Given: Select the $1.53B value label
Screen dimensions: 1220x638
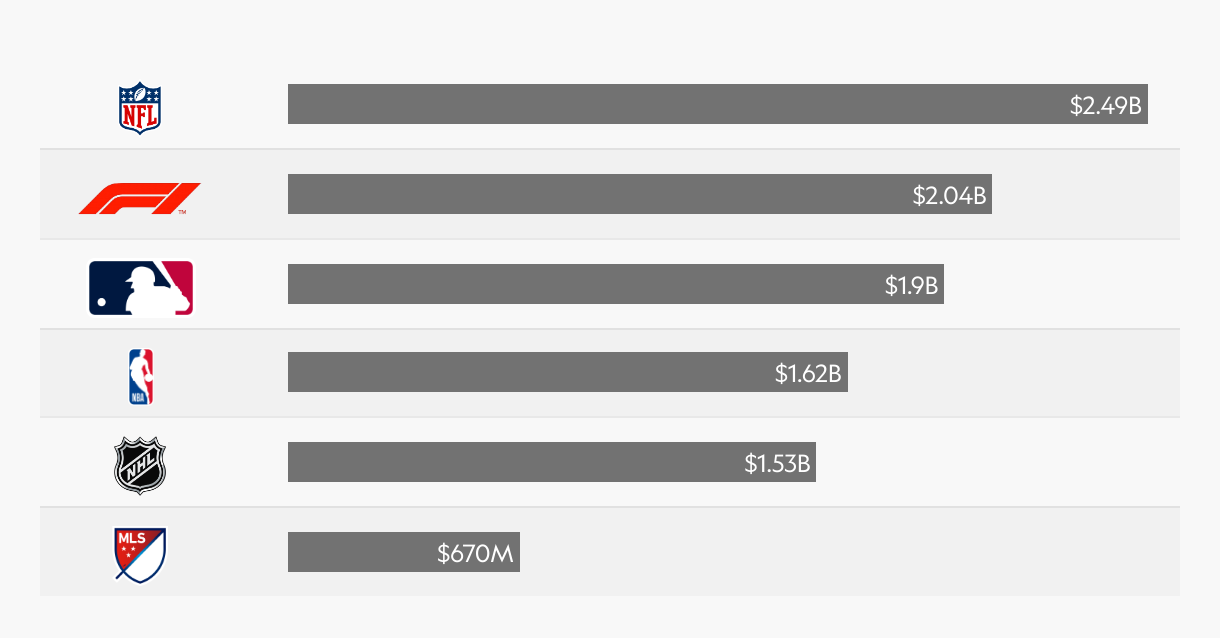Looking at the screenshot, I should pos(777,463).
